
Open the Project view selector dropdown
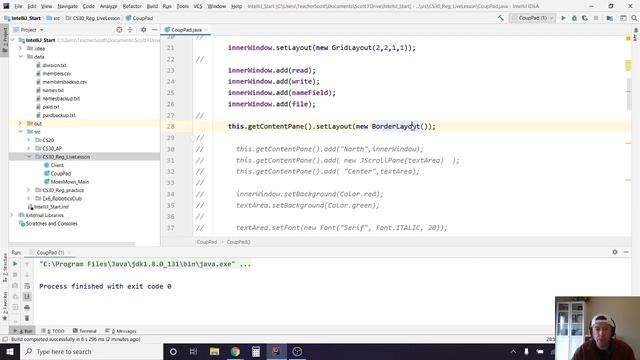29,30
